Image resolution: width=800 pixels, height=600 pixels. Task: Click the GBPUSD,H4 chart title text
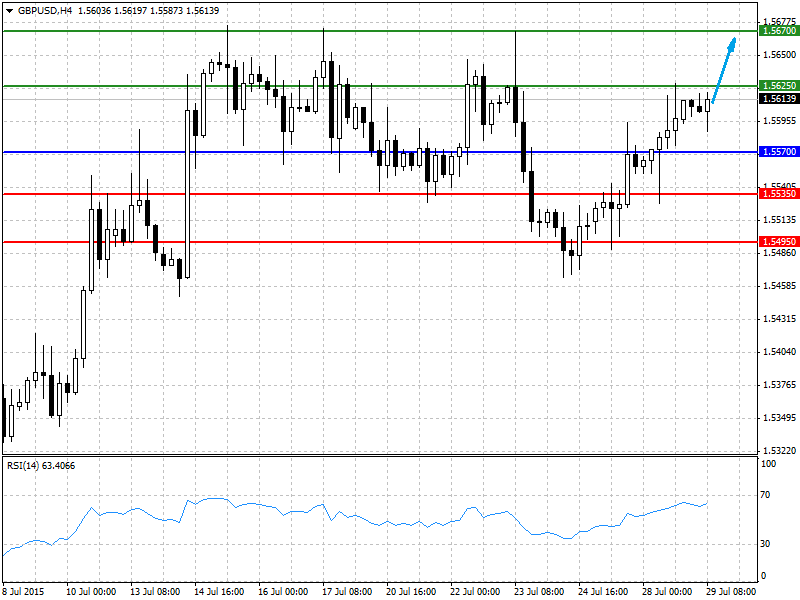[45, 10]
